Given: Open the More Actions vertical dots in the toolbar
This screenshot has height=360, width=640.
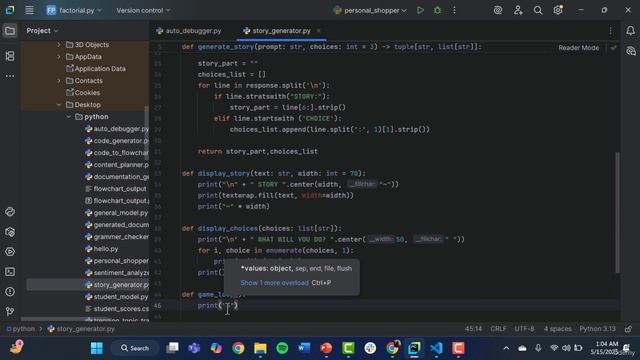Looking at the screenshot, I should click(x=454, y=10).
